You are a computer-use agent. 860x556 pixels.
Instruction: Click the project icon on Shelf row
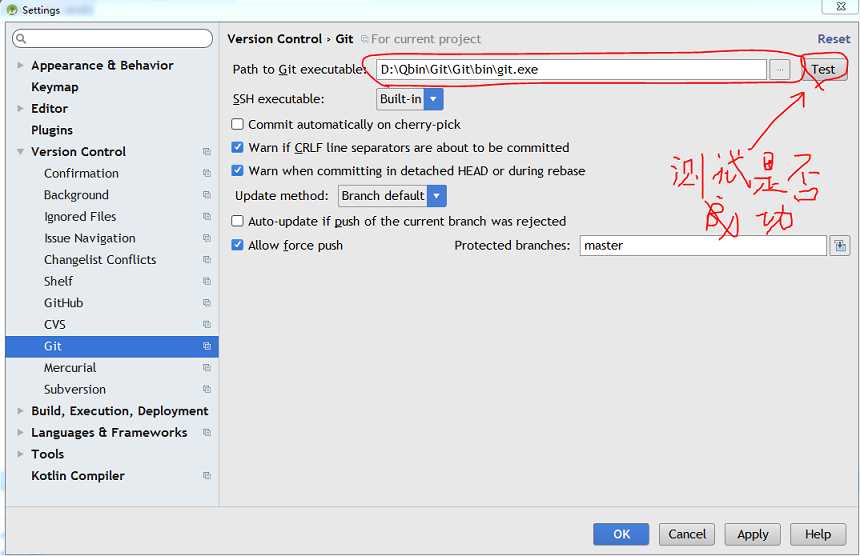[x=207, y=281]
